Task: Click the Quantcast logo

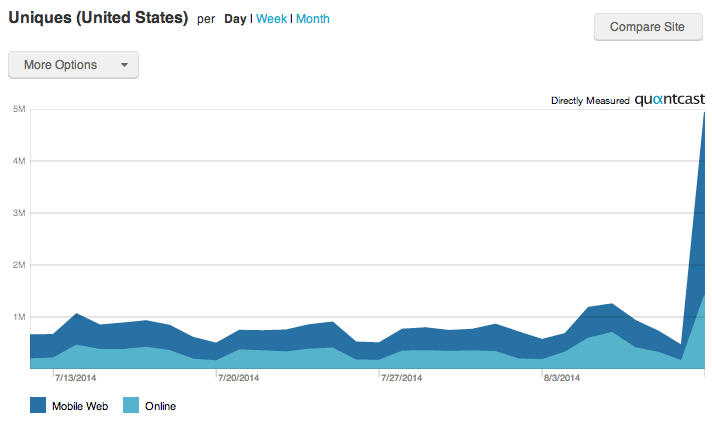Action: [x=669, y=100]
